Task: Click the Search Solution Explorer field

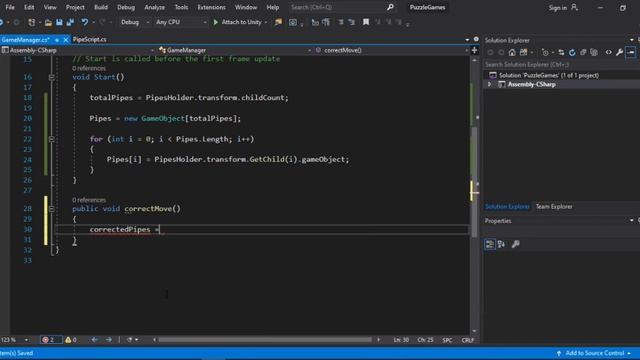Action: pos(562,64)
